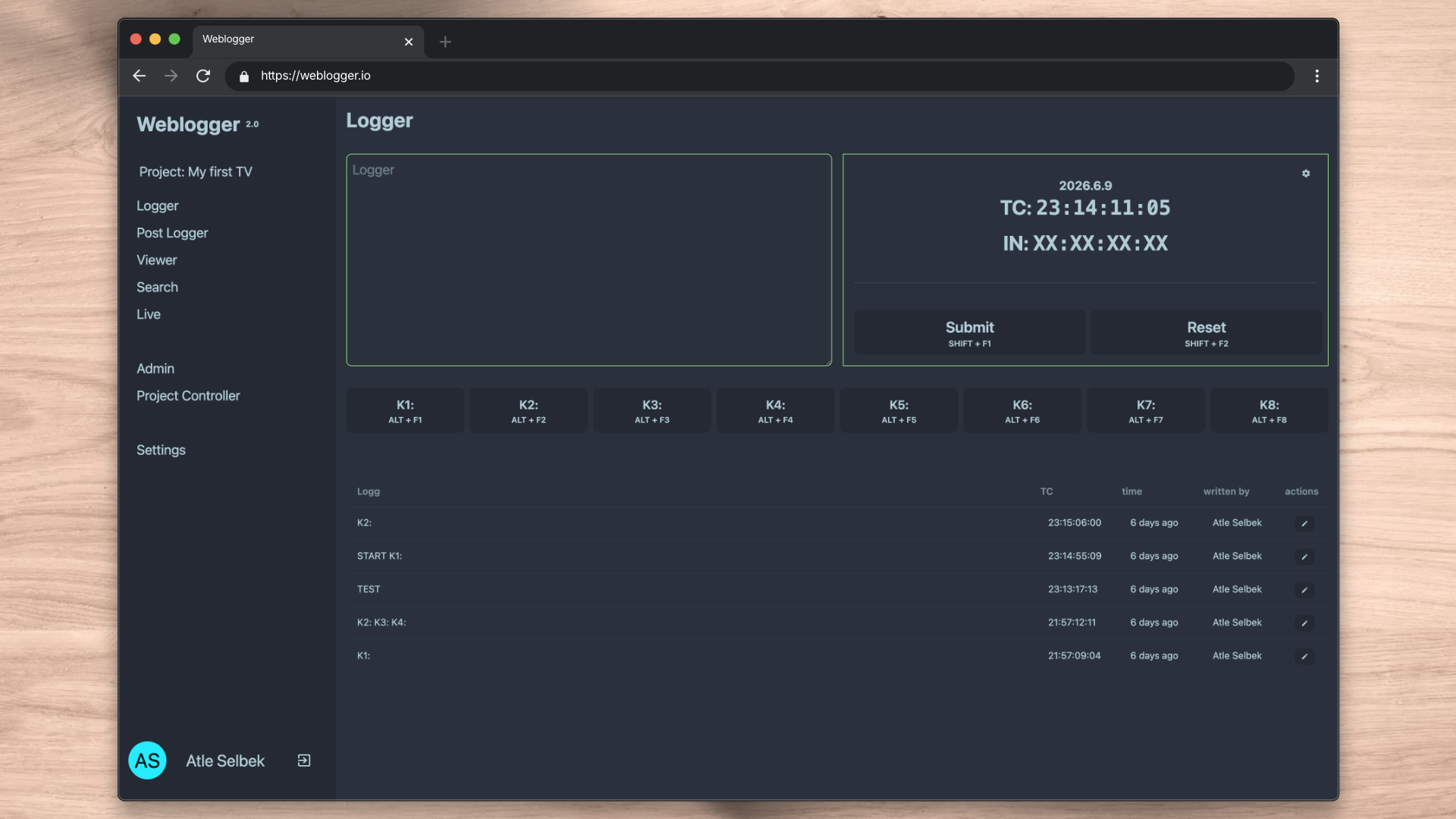Click Project: My first TV

point(196,172)
